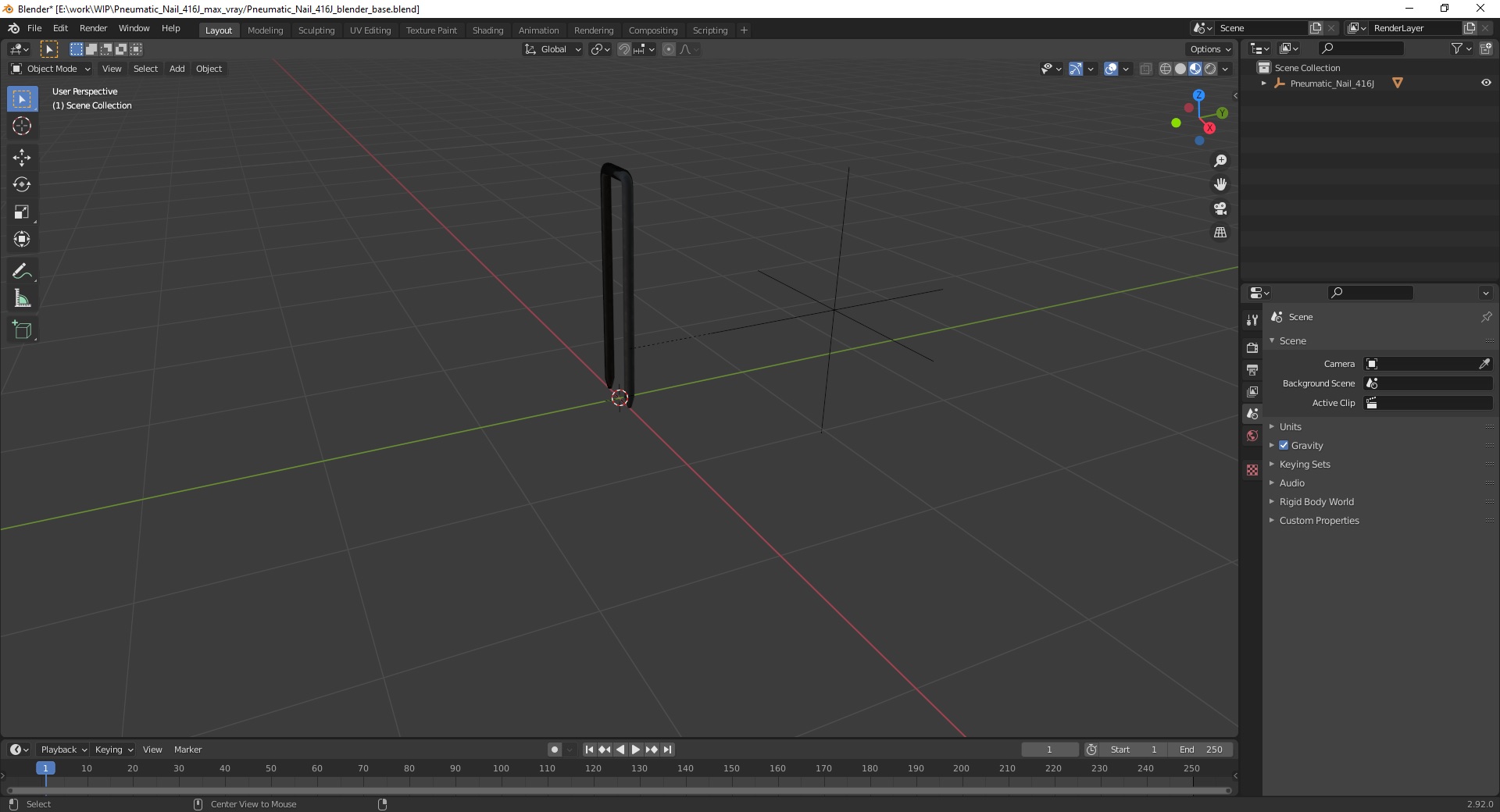Image resolution: width=1500 pixels, height=812 pixels.
Task: Click the viewport zoom magnifier icon
Action: click(x=1220, y=161)
